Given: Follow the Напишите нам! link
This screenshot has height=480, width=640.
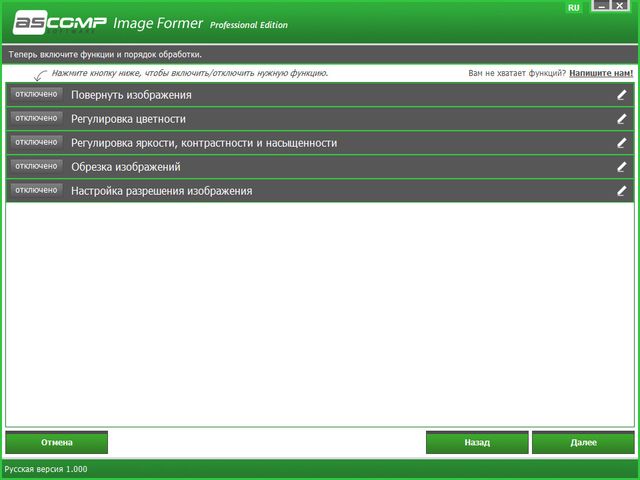Looking at the screenshot, I should point(600,73).
